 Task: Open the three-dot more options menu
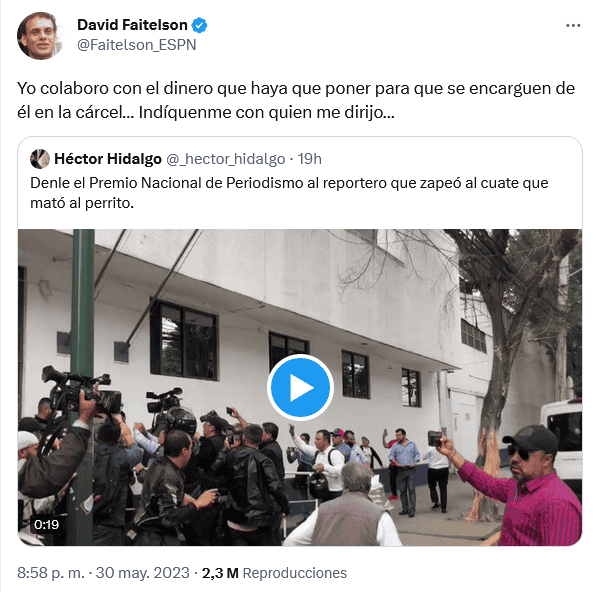572,26
